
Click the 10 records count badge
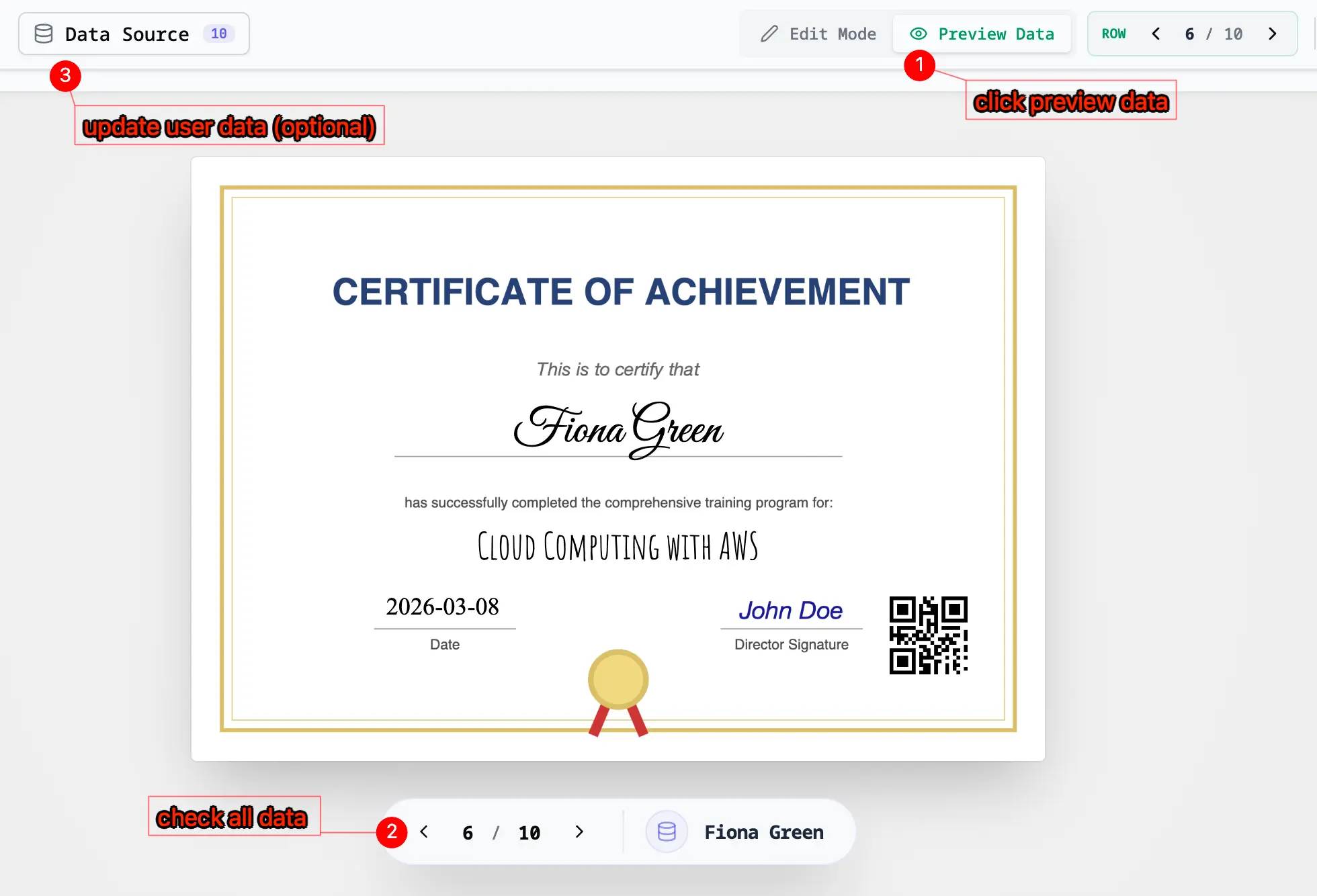[218, 34]
